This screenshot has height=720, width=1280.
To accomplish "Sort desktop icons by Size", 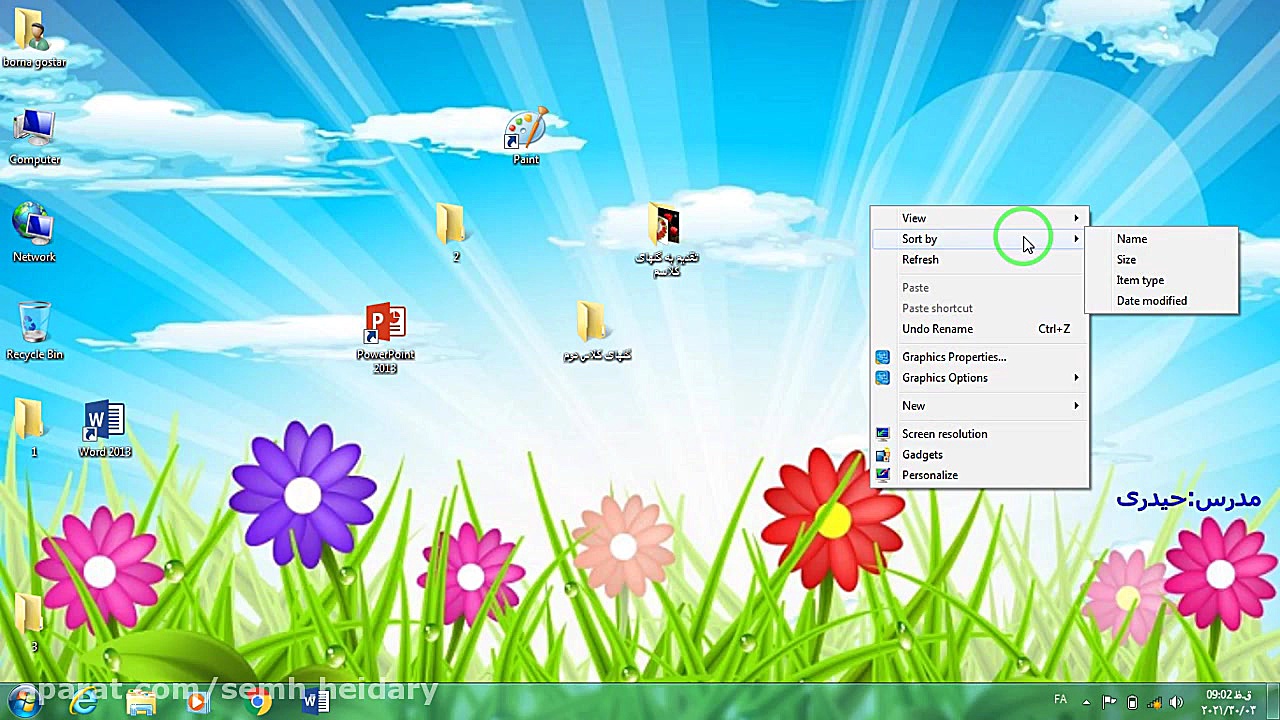I will [x=1162, y=260].
